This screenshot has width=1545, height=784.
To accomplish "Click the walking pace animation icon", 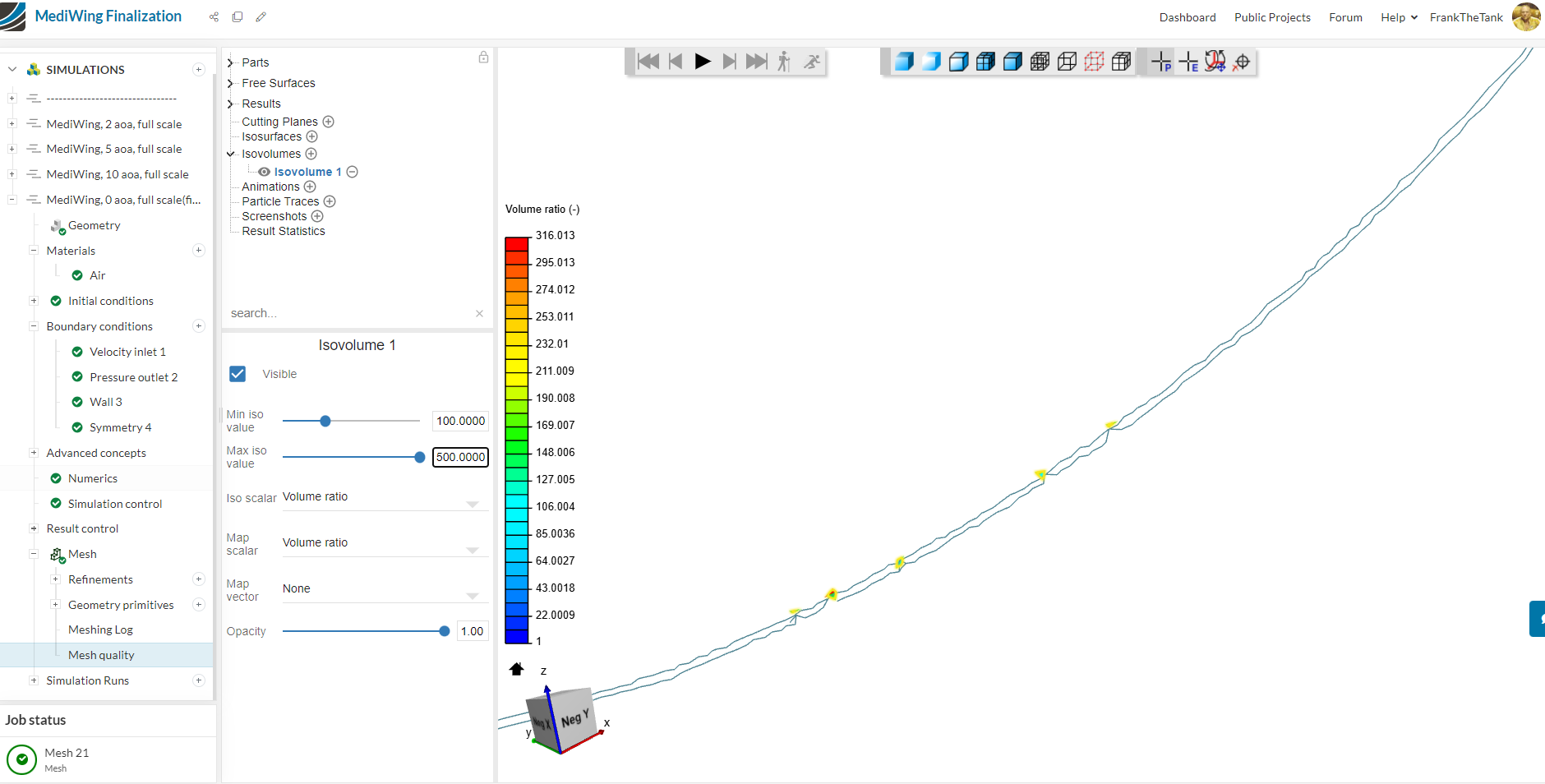I will tap(785, 61).
